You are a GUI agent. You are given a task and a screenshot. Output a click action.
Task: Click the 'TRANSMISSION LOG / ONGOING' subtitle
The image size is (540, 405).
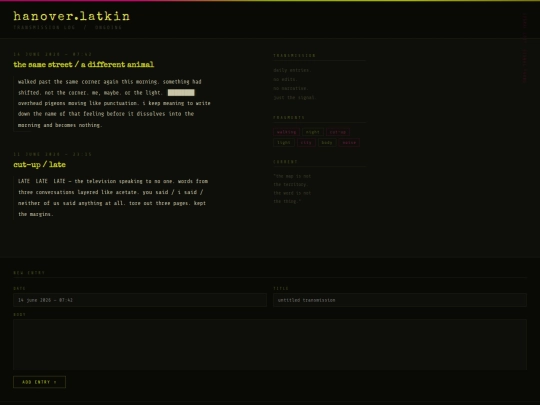[x=68, y=28]
